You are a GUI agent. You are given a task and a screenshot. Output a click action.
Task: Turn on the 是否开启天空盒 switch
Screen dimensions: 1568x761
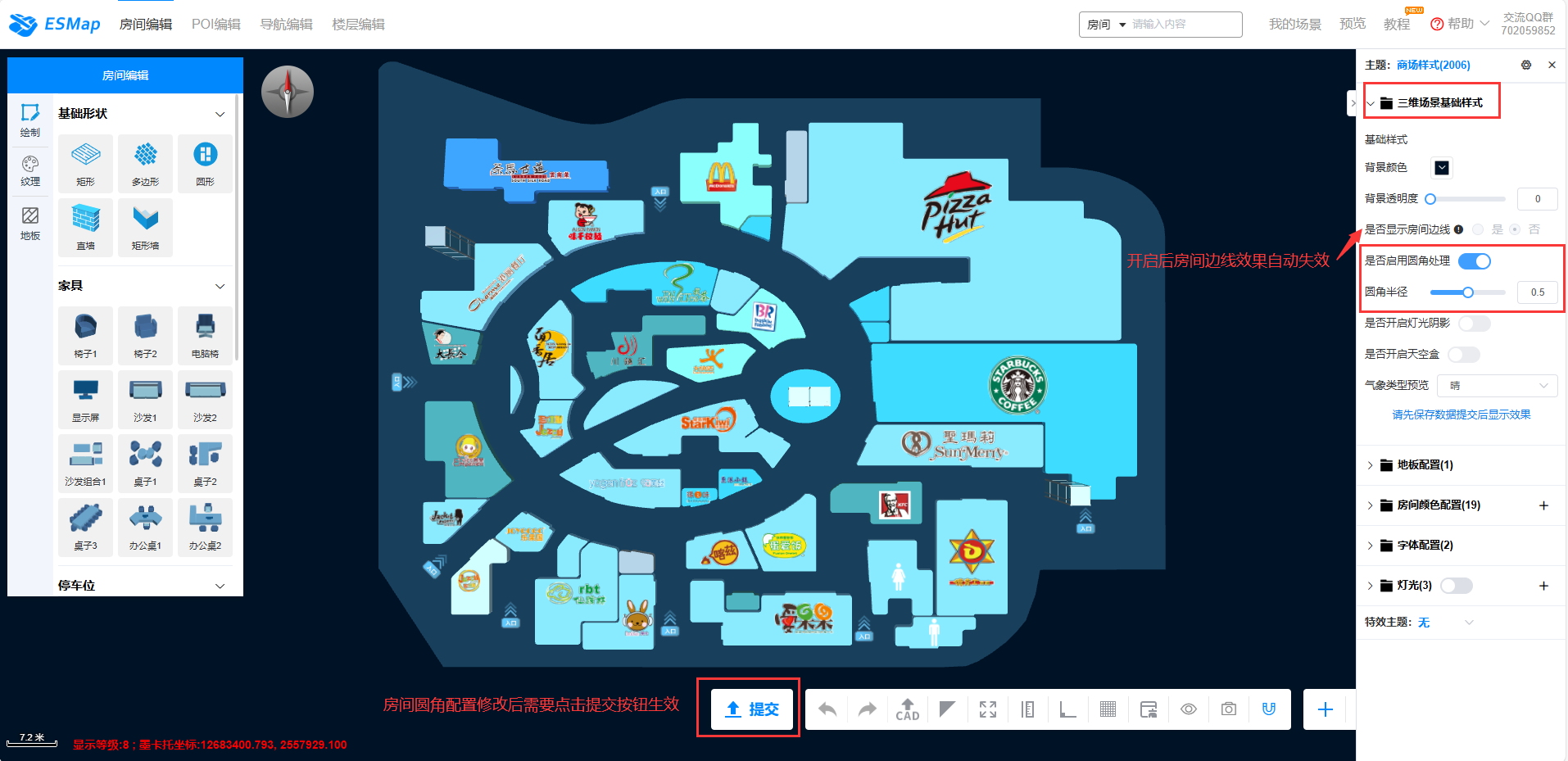1463,355
